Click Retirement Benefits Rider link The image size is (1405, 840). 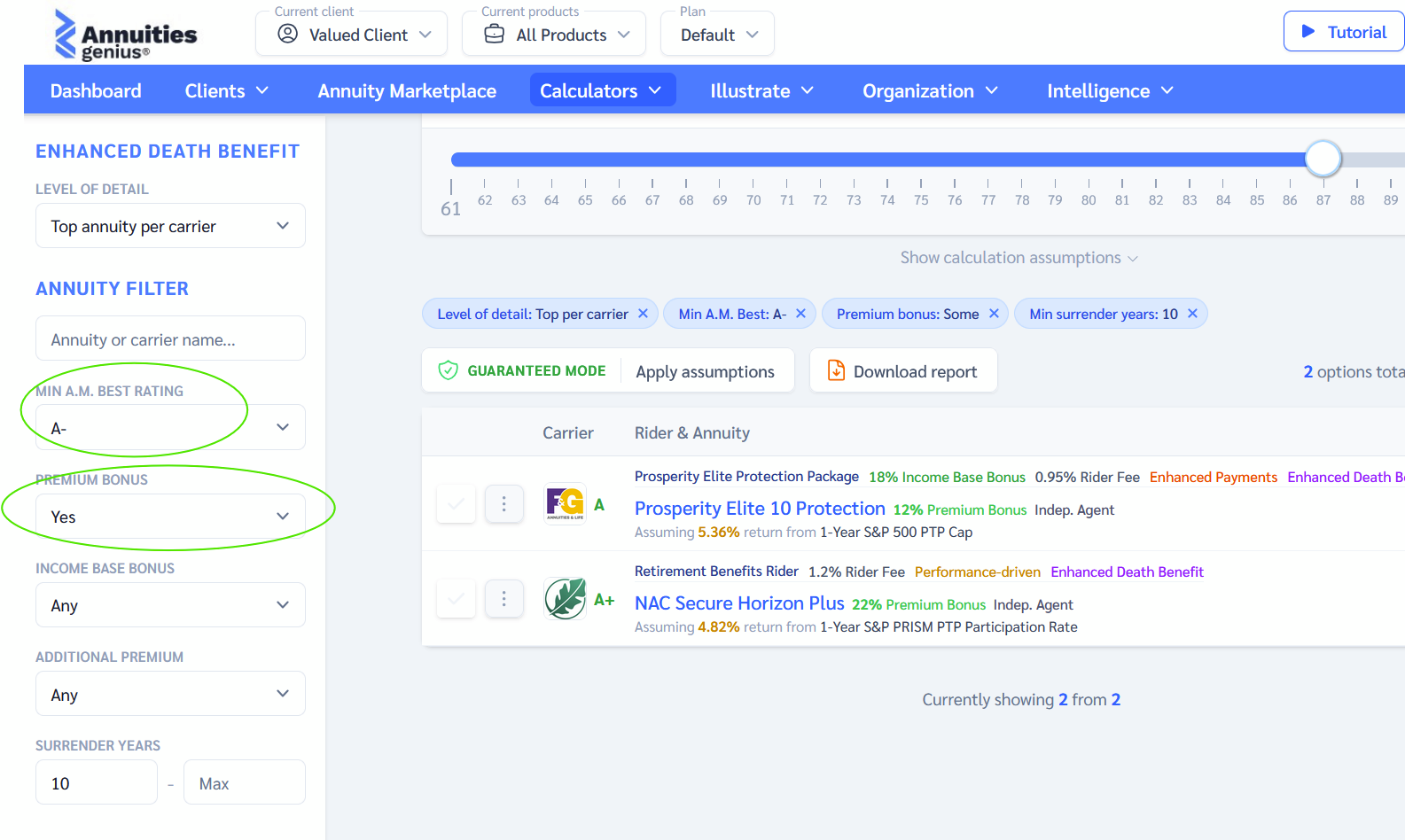click(716, 572)
